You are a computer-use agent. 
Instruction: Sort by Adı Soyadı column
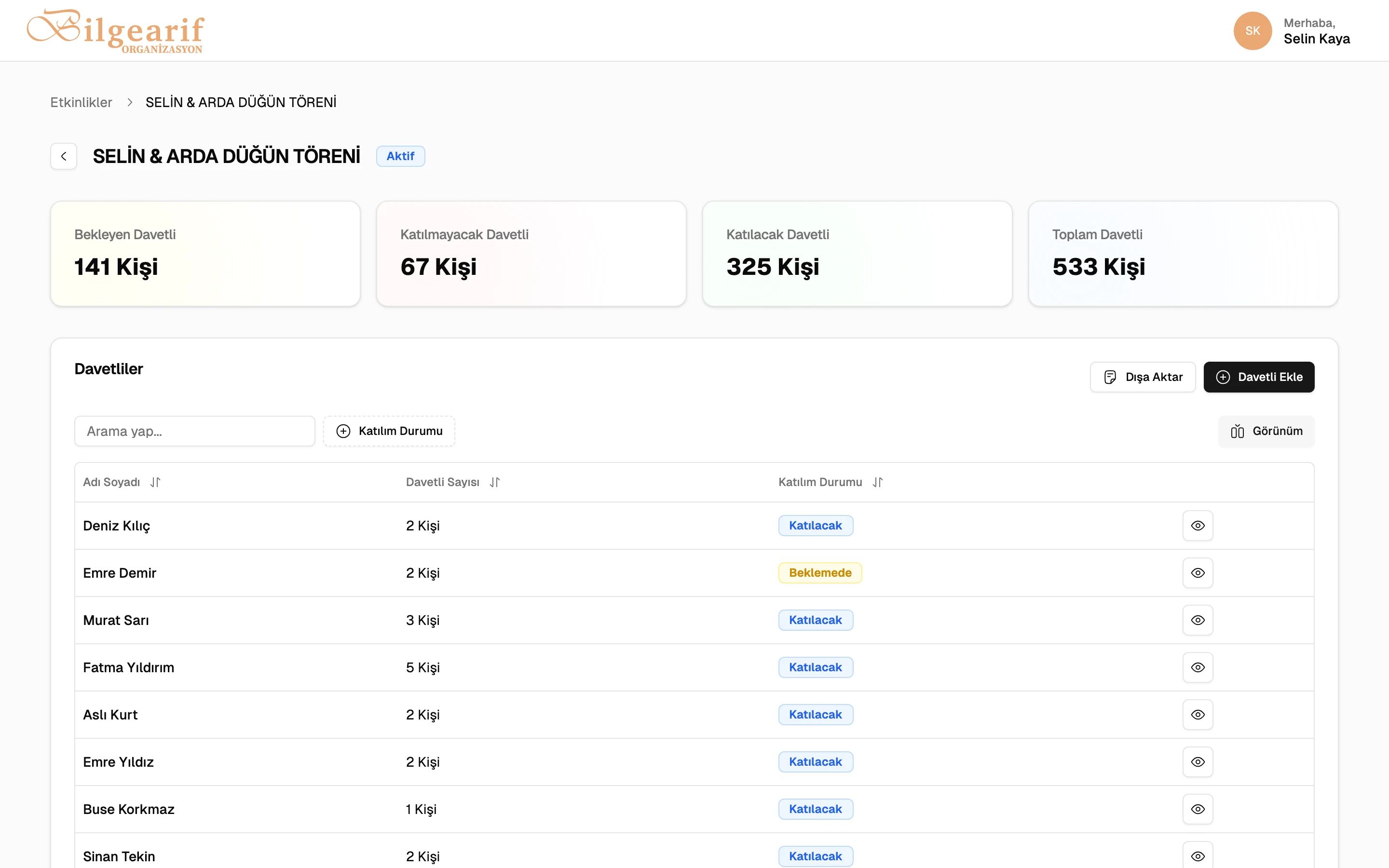tap(122, 482)
